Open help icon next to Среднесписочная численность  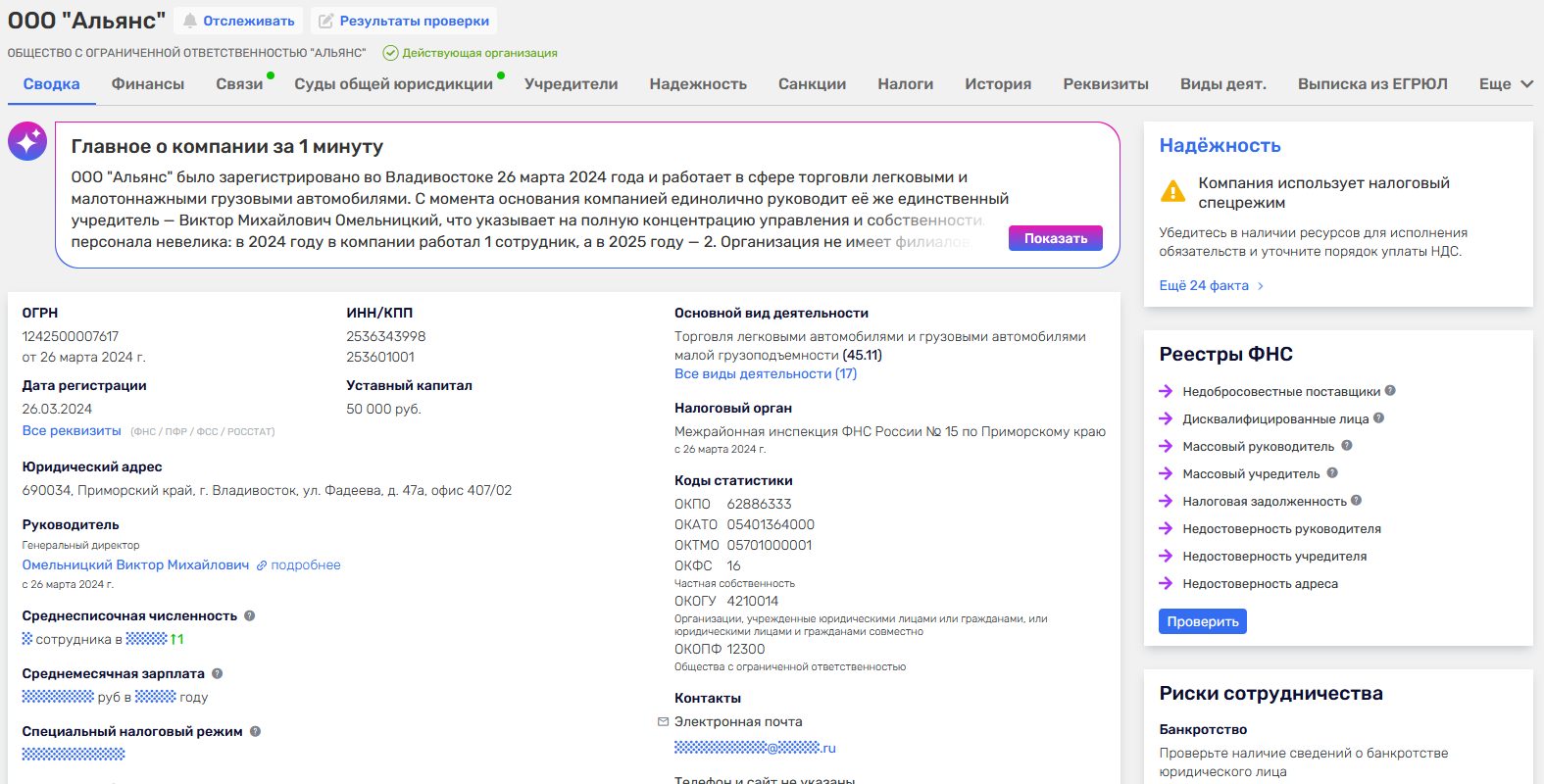(249, 615)
